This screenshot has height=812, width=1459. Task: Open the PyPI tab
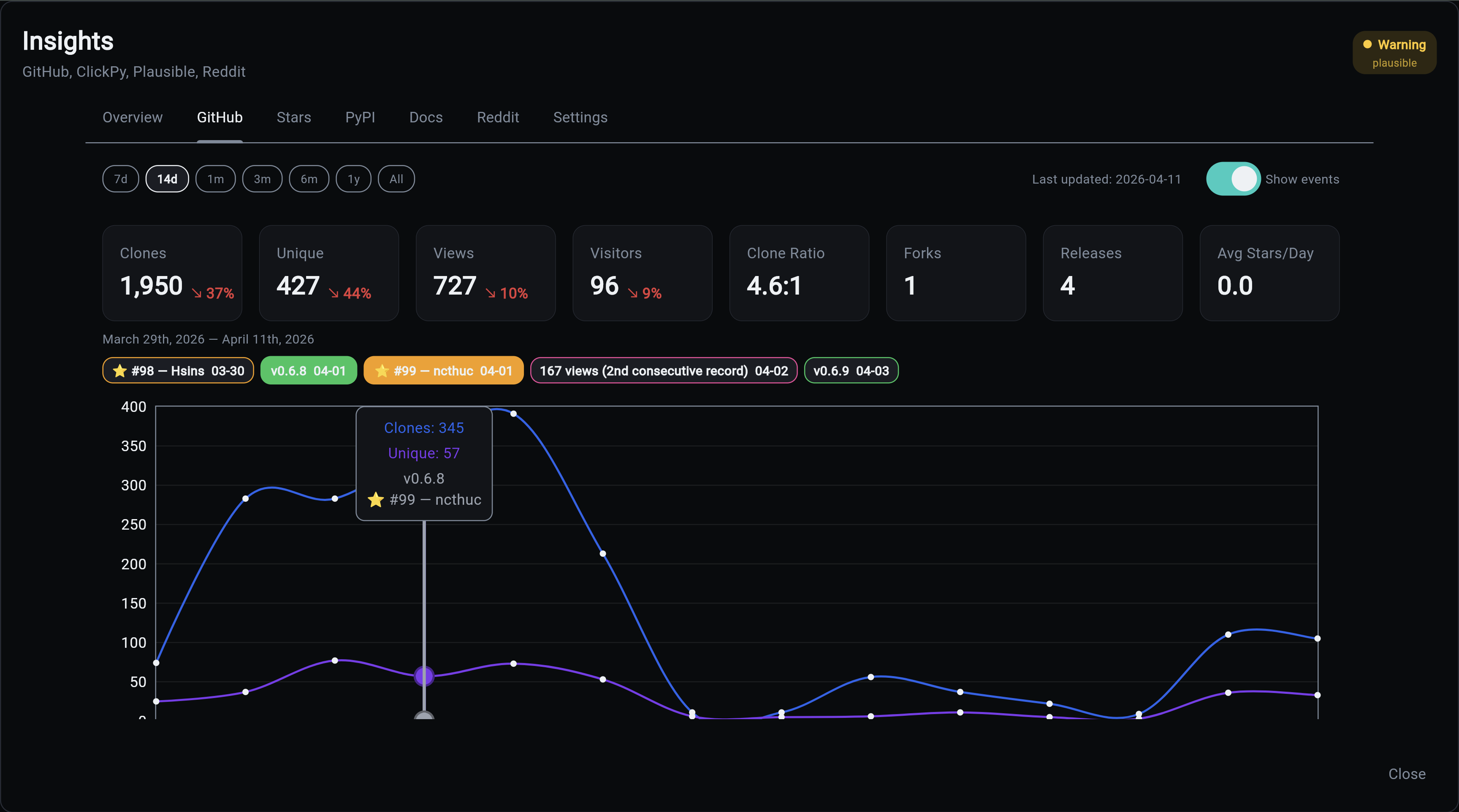(x=360, y=117)
